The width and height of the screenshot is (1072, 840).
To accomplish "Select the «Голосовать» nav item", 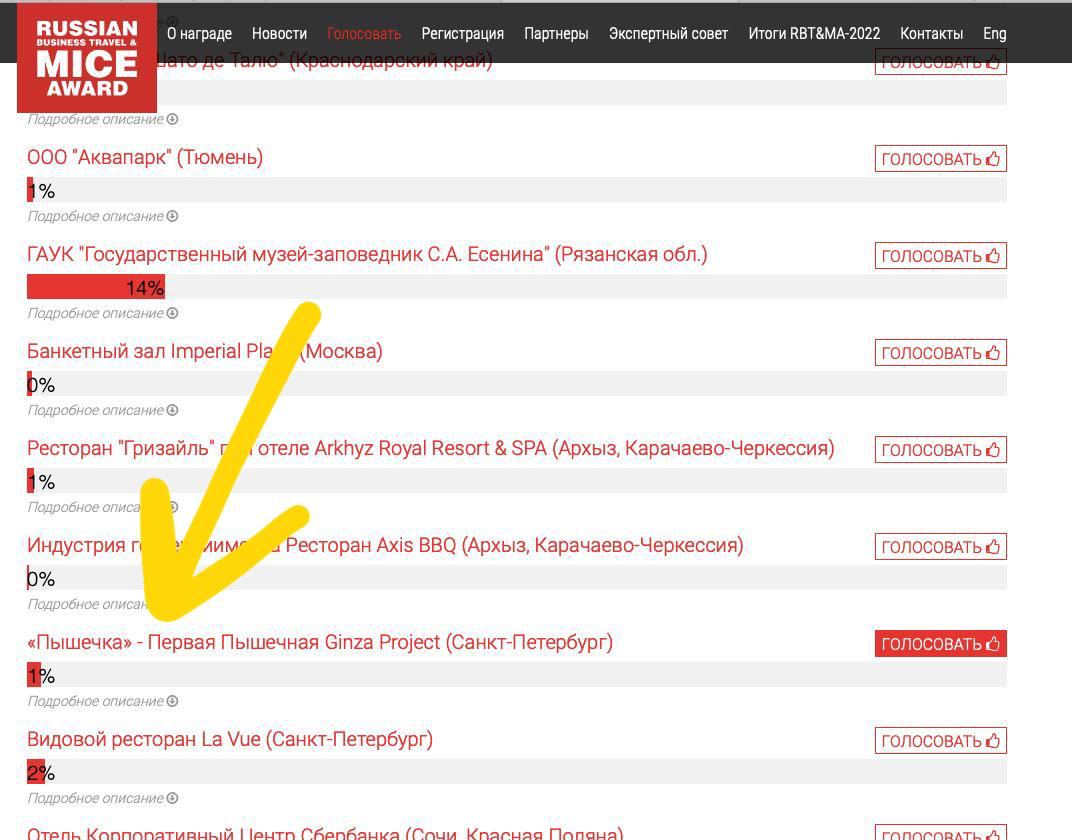I will (x=364, y=33).
